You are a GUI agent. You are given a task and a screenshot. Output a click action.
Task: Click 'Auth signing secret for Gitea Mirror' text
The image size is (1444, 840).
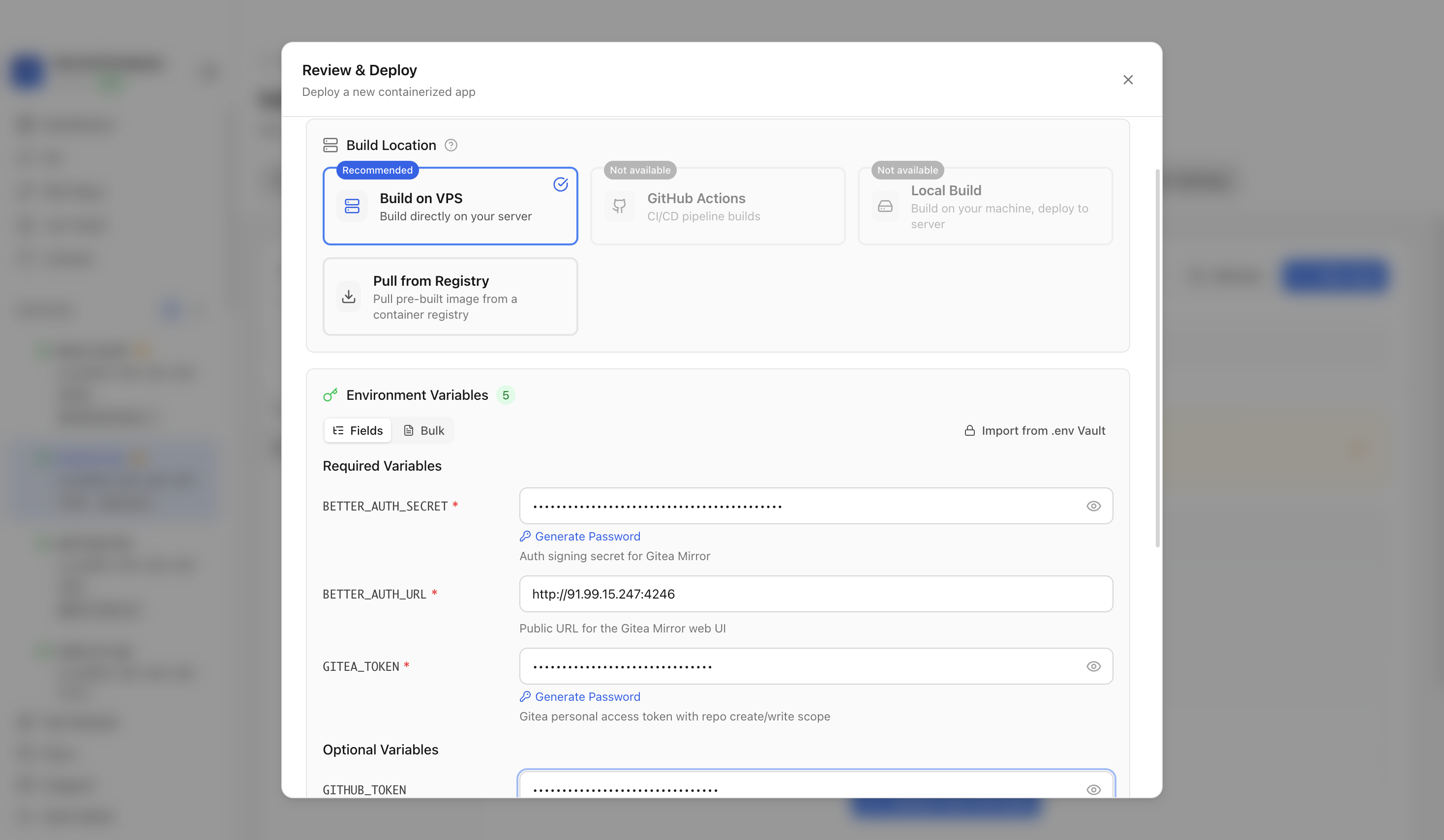coord(615,556)
